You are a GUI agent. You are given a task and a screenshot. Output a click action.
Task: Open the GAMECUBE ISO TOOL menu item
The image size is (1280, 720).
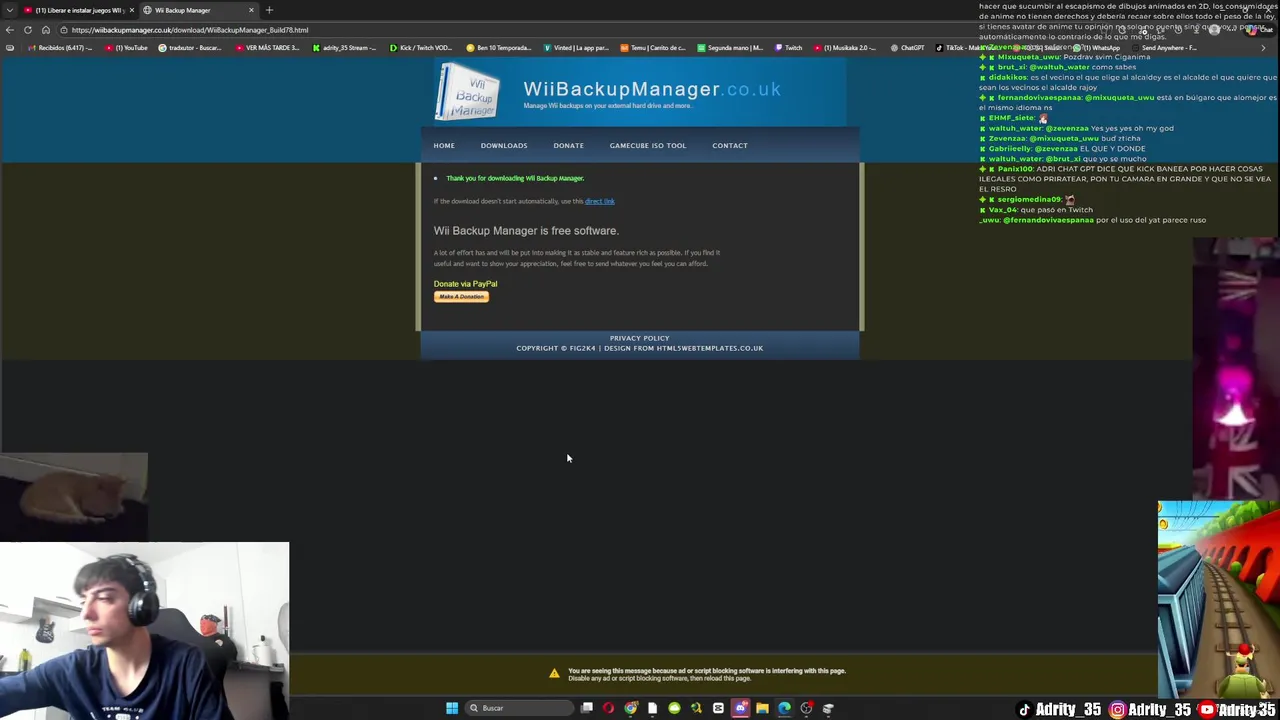(x=648, y=145)
